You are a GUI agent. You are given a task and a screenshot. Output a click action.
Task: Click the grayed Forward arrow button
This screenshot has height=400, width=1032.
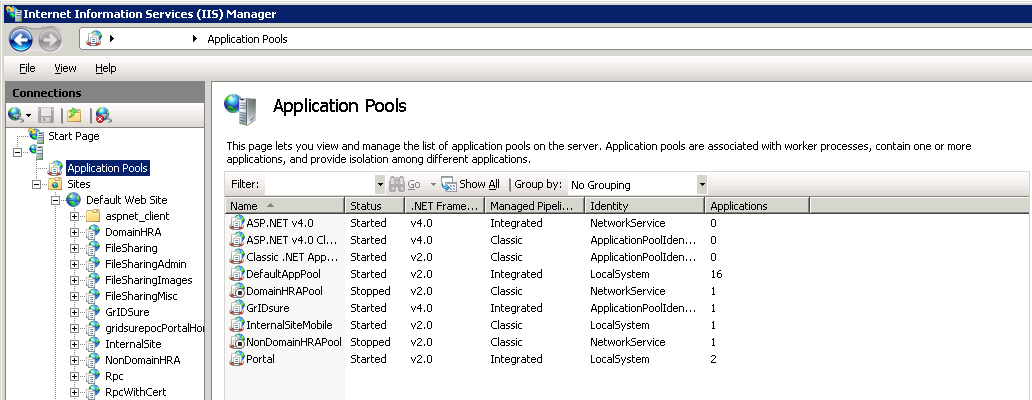tap(49, 40)
